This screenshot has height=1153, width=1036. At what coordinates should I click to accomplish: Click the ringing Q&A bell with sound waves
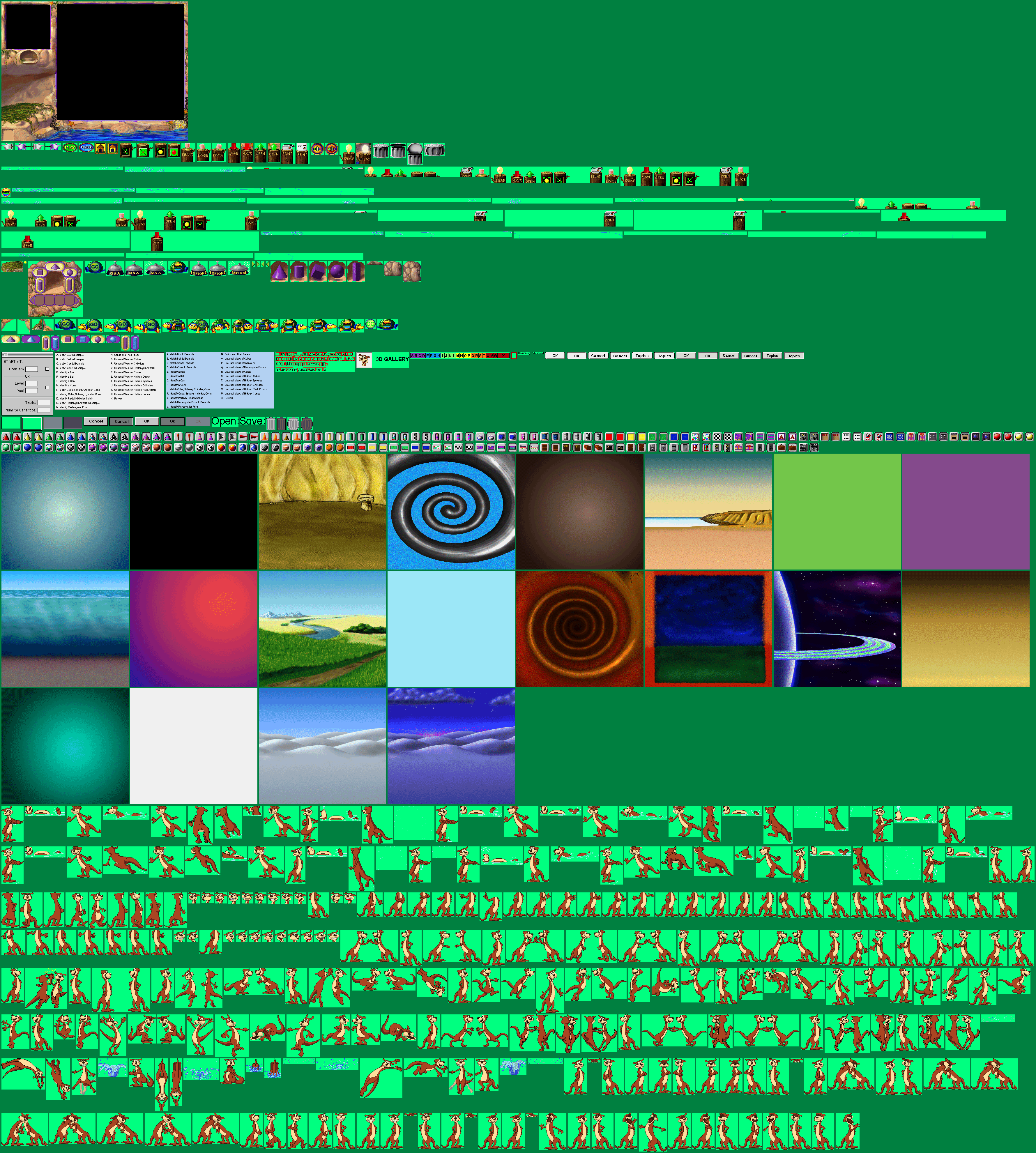pyautogui.click(x=155, y=268)
